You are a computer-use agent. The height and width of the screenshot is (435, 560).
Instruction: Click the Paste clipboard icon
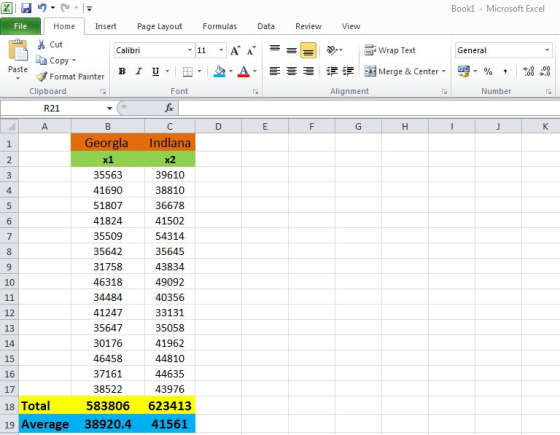pyautogui.click(x=18, y=50)
